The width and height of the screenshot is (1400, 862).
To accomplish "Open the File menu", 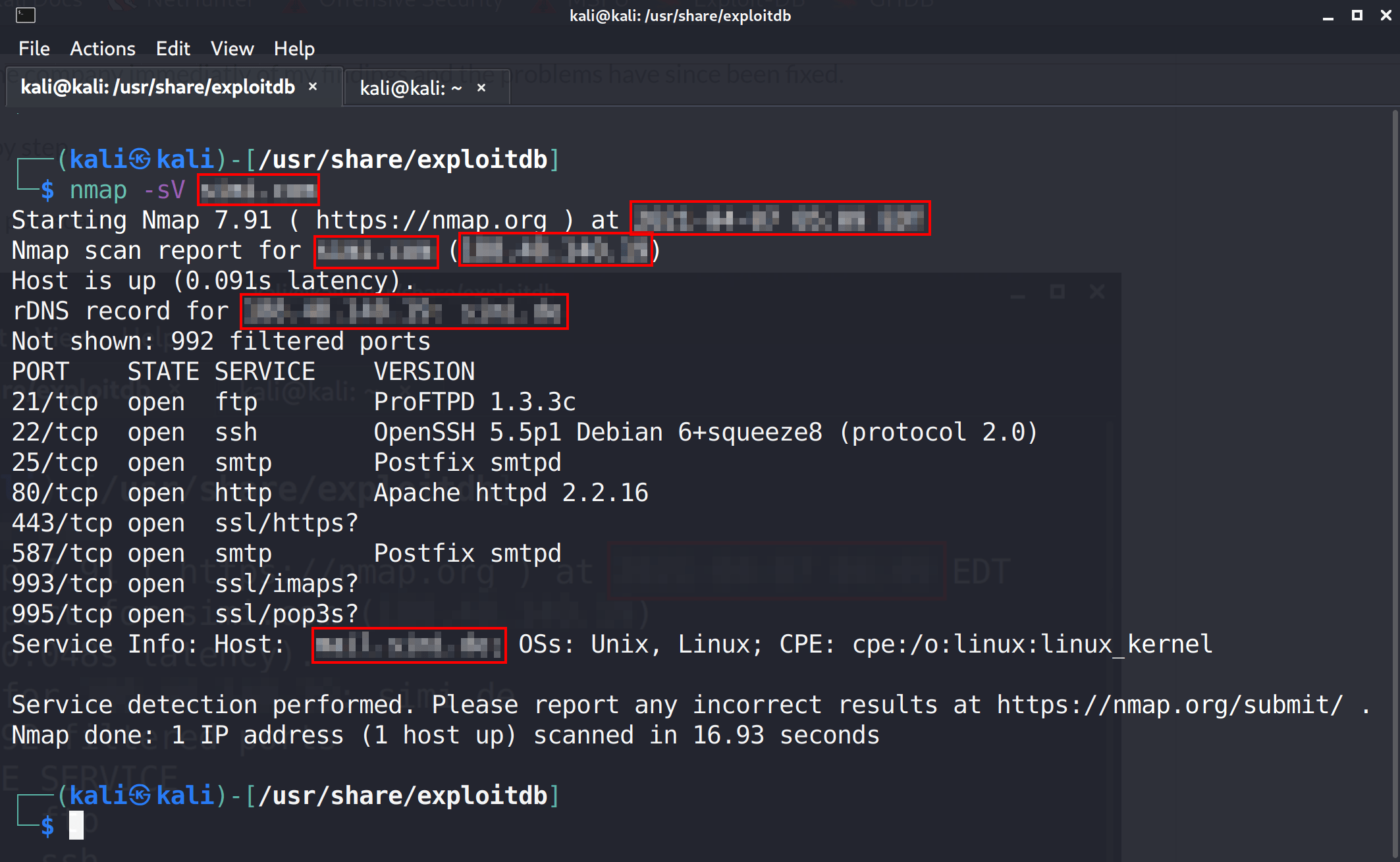I will [x=34, y=49].
